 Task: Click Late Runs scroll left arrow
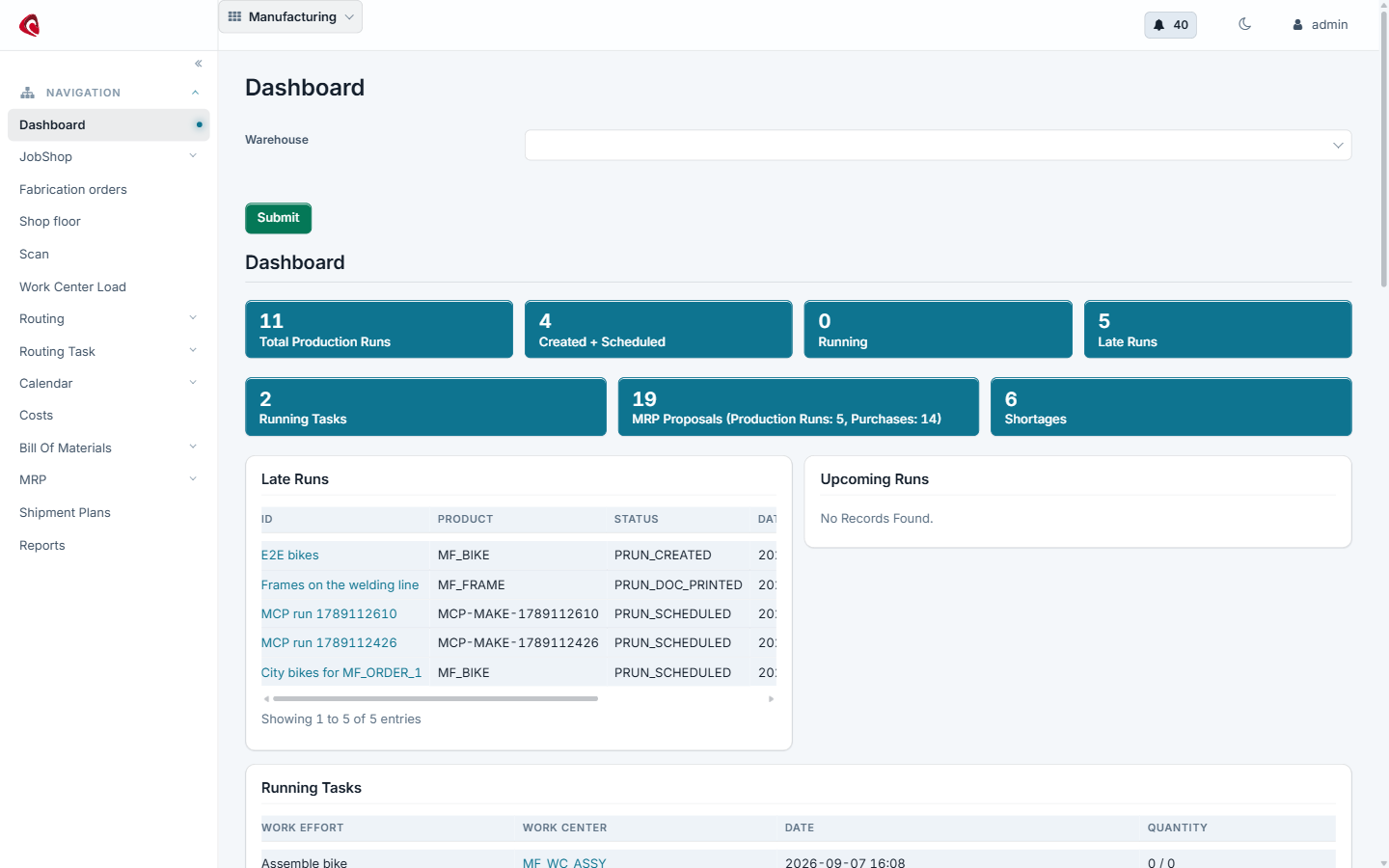click(x=266, y=699)
